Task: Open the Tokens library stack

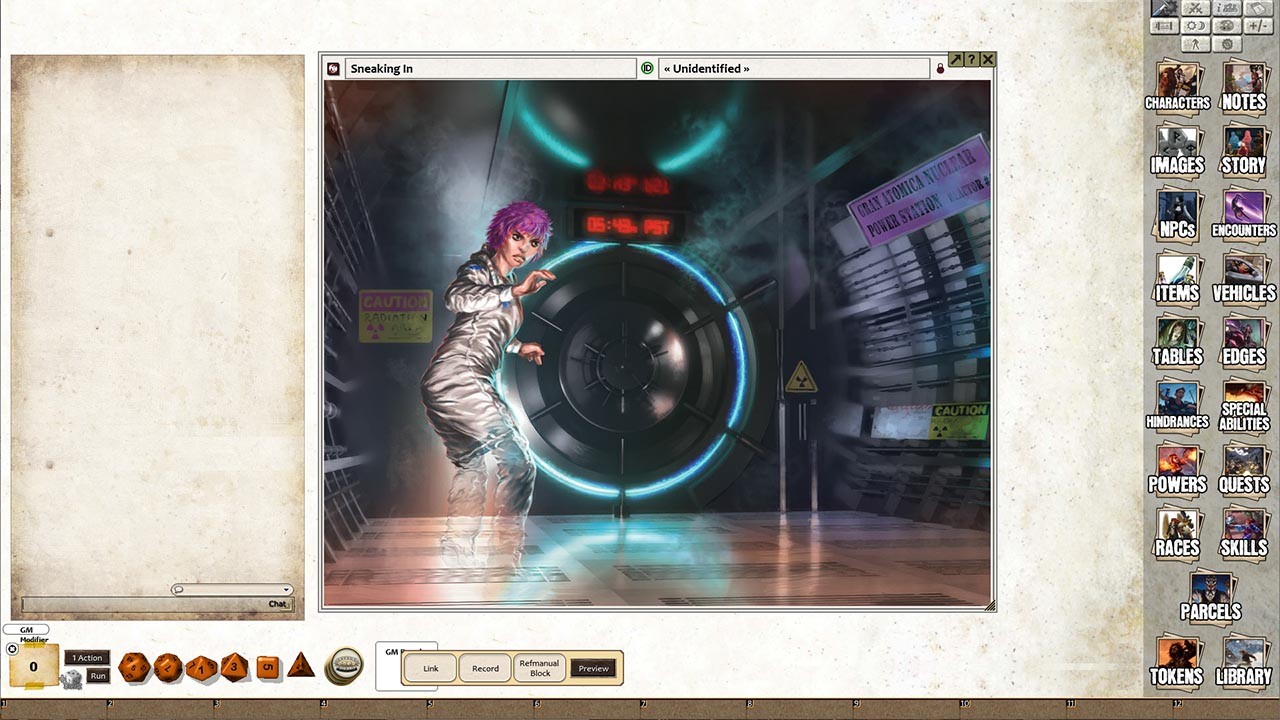Action: tap(1176, 661)
